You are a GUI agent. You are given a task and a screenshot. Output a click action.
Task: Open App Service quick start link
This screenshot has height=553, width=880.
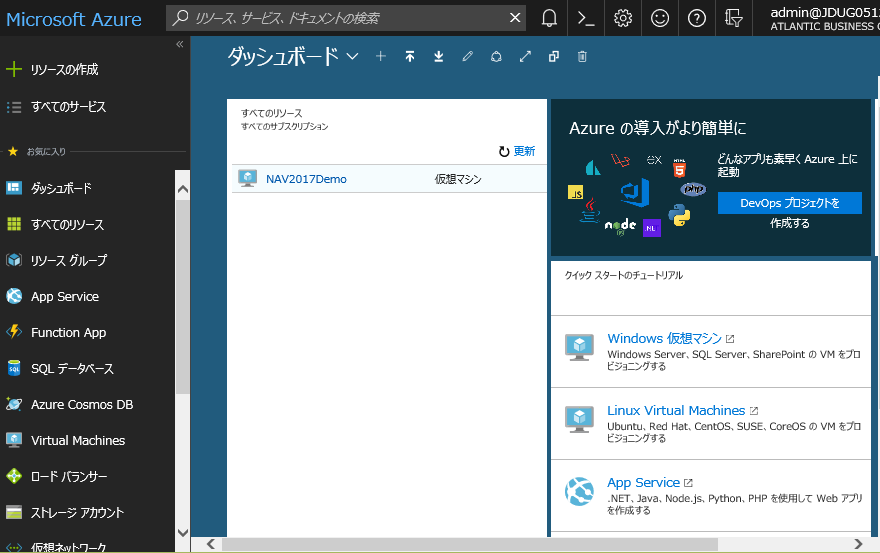[643, 483]
